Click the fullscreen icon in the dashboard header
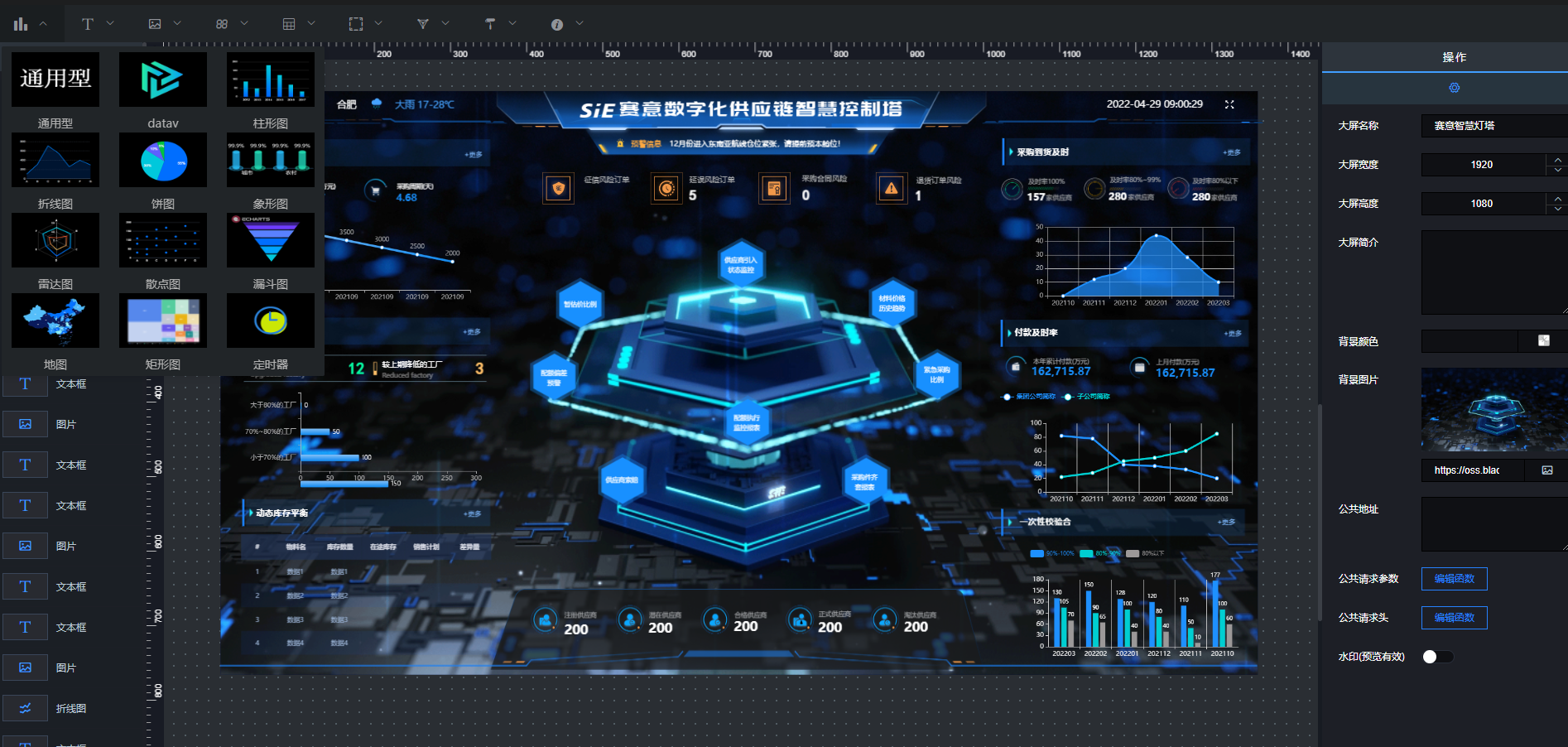This screenshot has width=1568, height=747. point(1229,104)
